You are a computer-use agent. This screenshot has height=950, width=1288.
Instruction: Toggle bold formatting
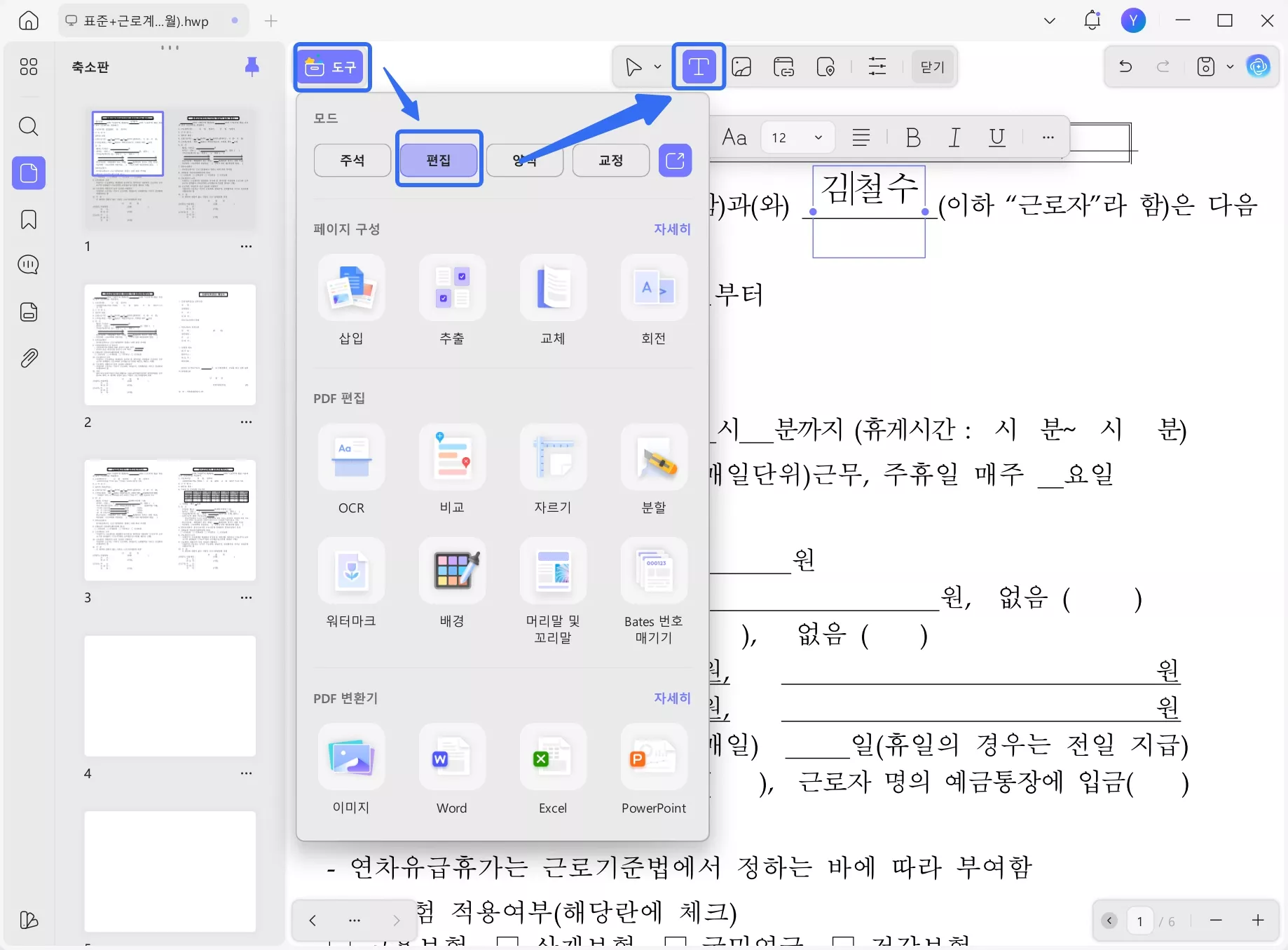coord(912,137)
